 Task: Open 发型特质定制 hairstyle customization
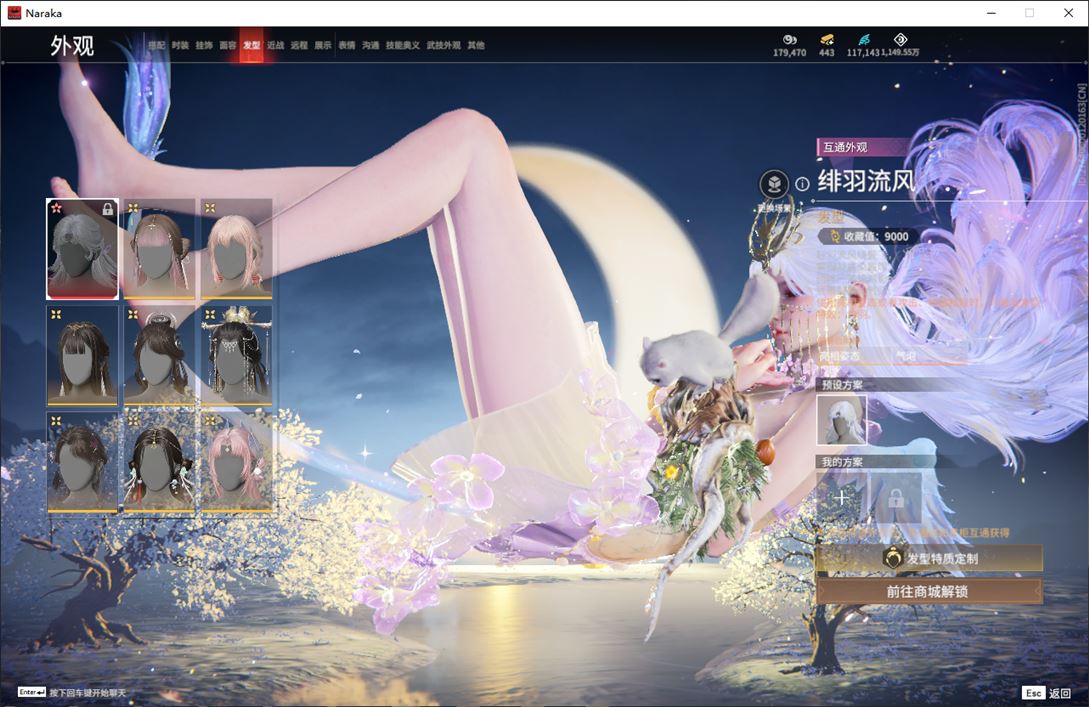929,558
